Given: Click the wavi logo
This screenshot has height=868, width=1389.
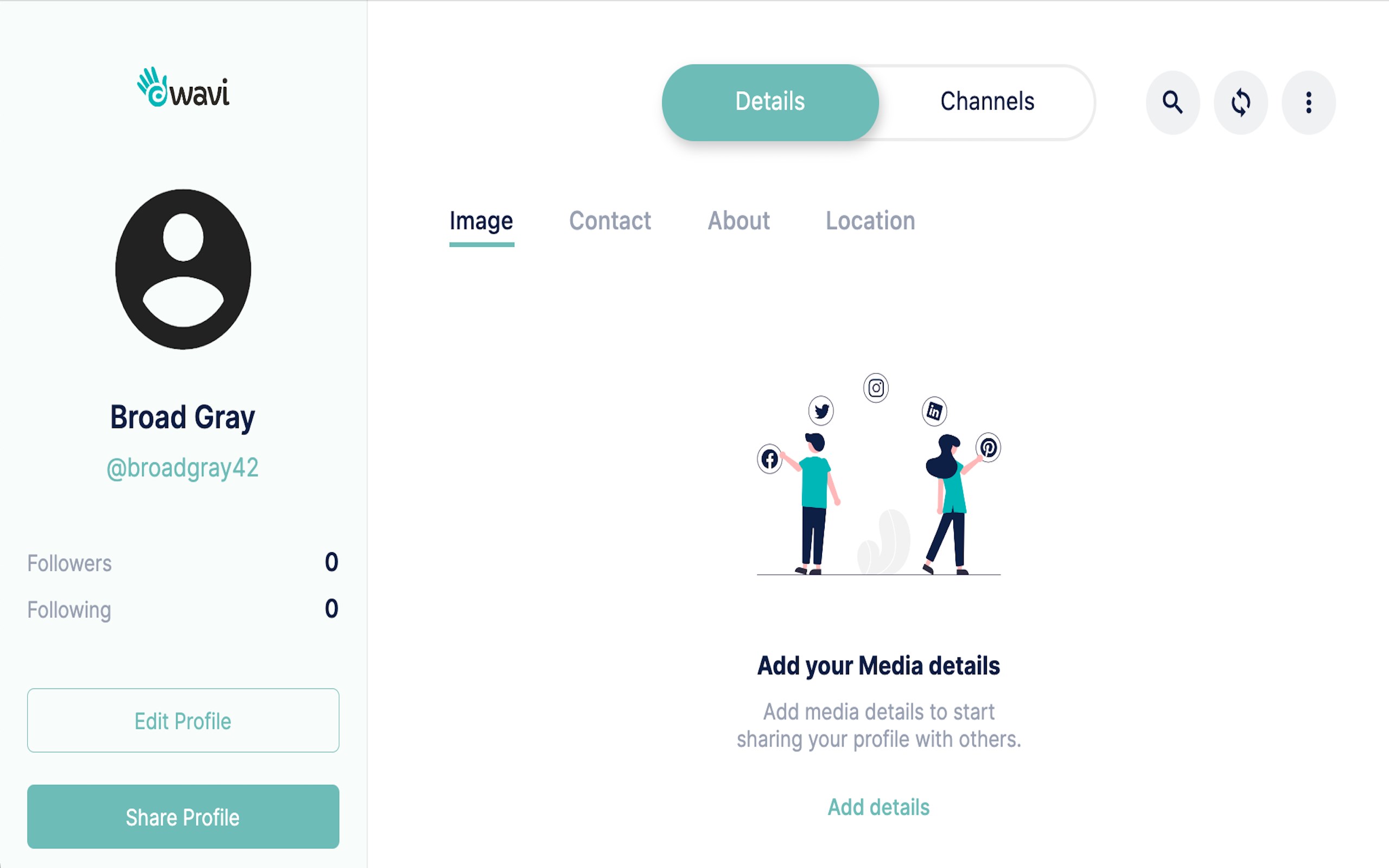Looking at the screenshot, I should coord(183,88).
